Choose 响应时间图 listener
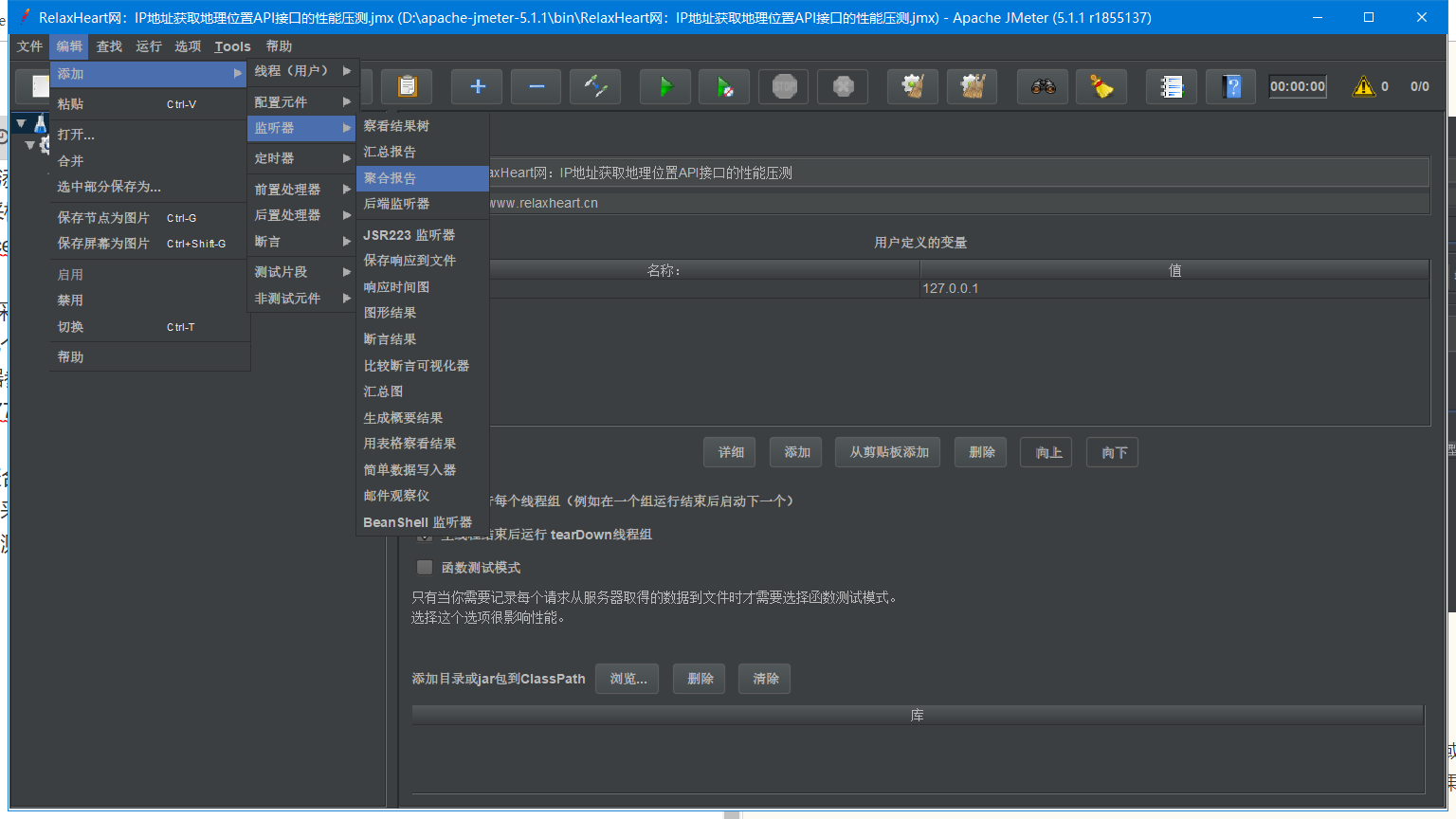 coord(423,287)
